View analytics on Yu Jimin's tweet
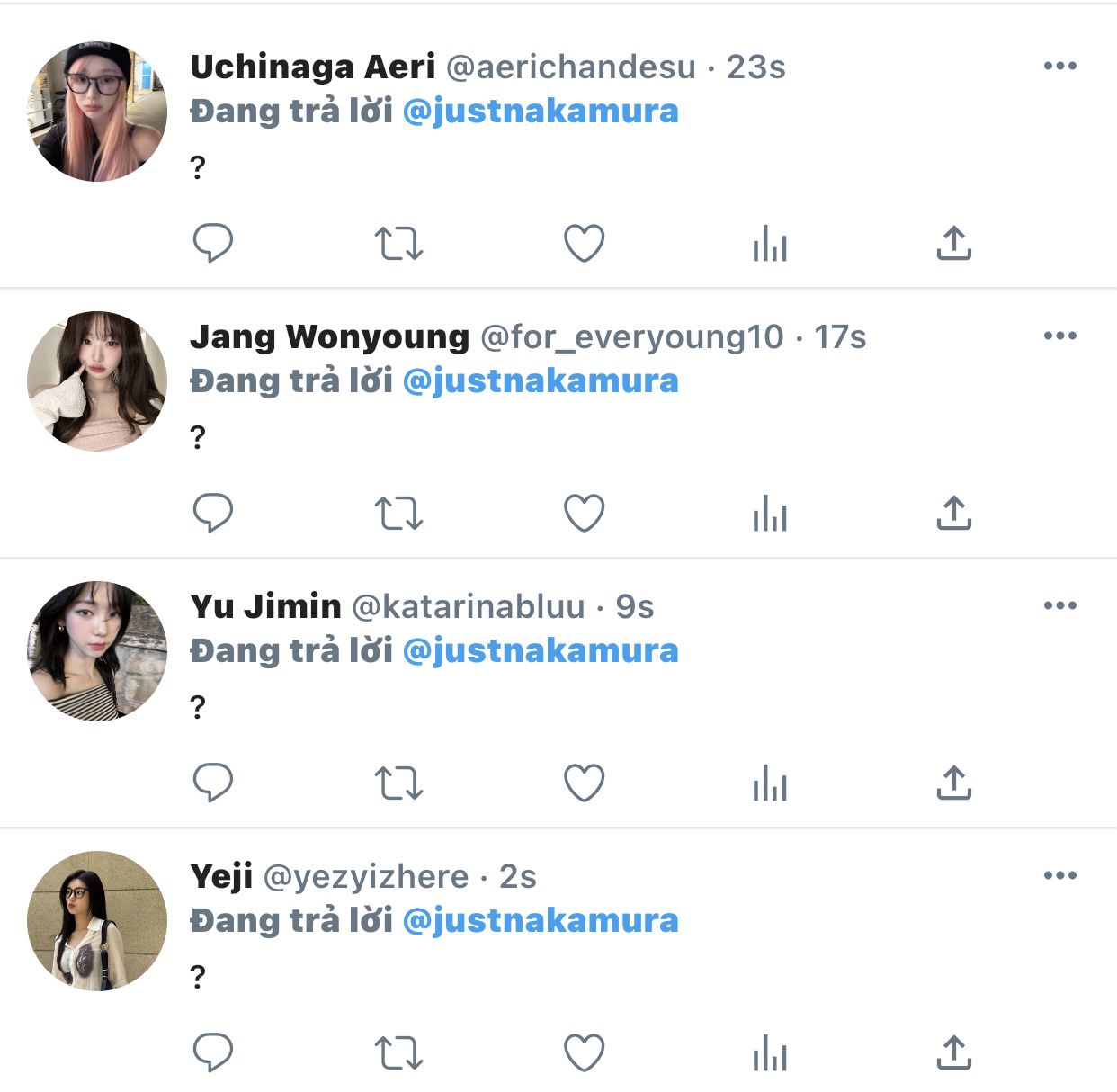This screenshot has height=1092, width=1117. 770,783
